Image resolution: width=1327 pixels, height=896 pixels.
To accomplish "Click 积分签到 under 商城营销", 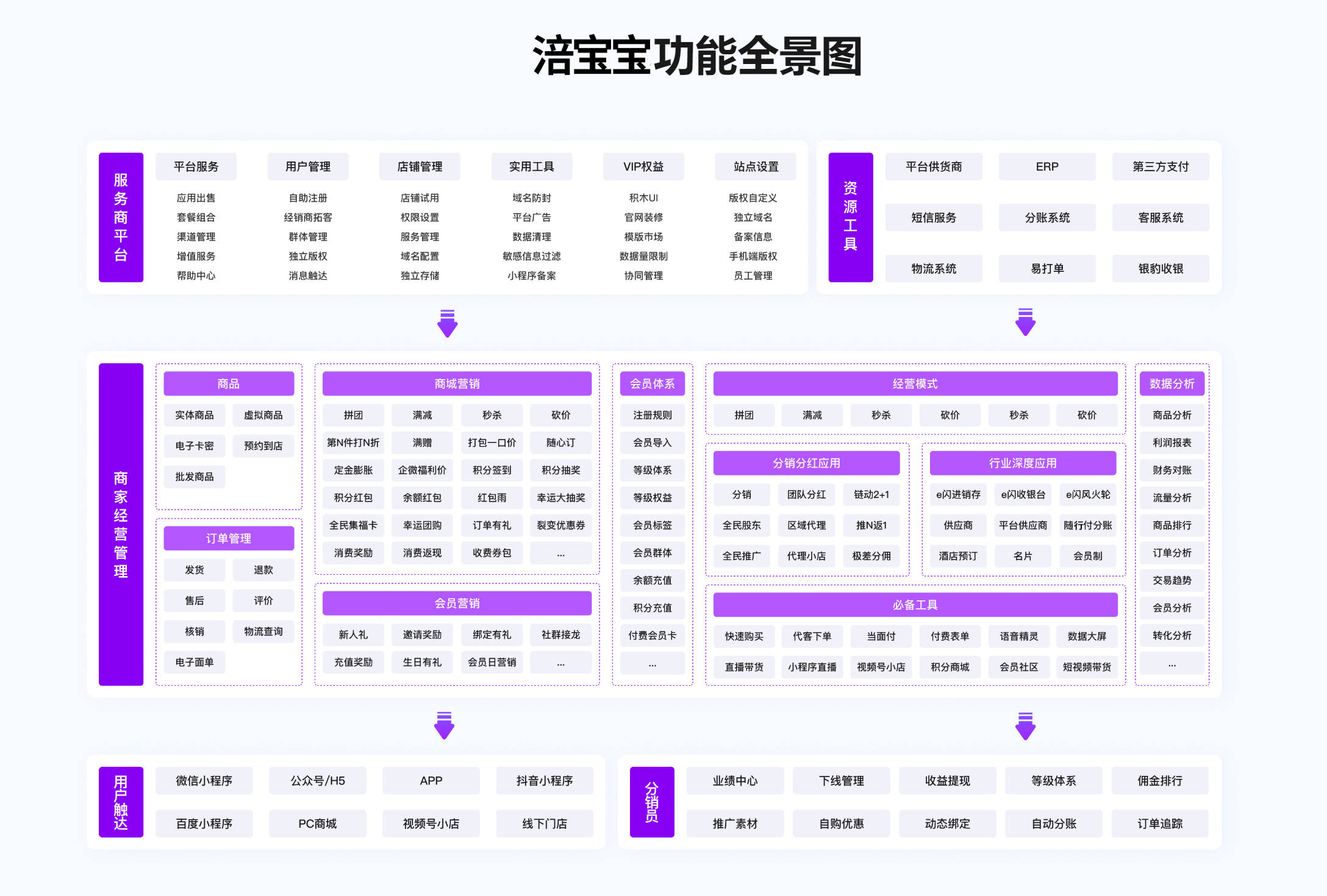I will click(492, 471).
